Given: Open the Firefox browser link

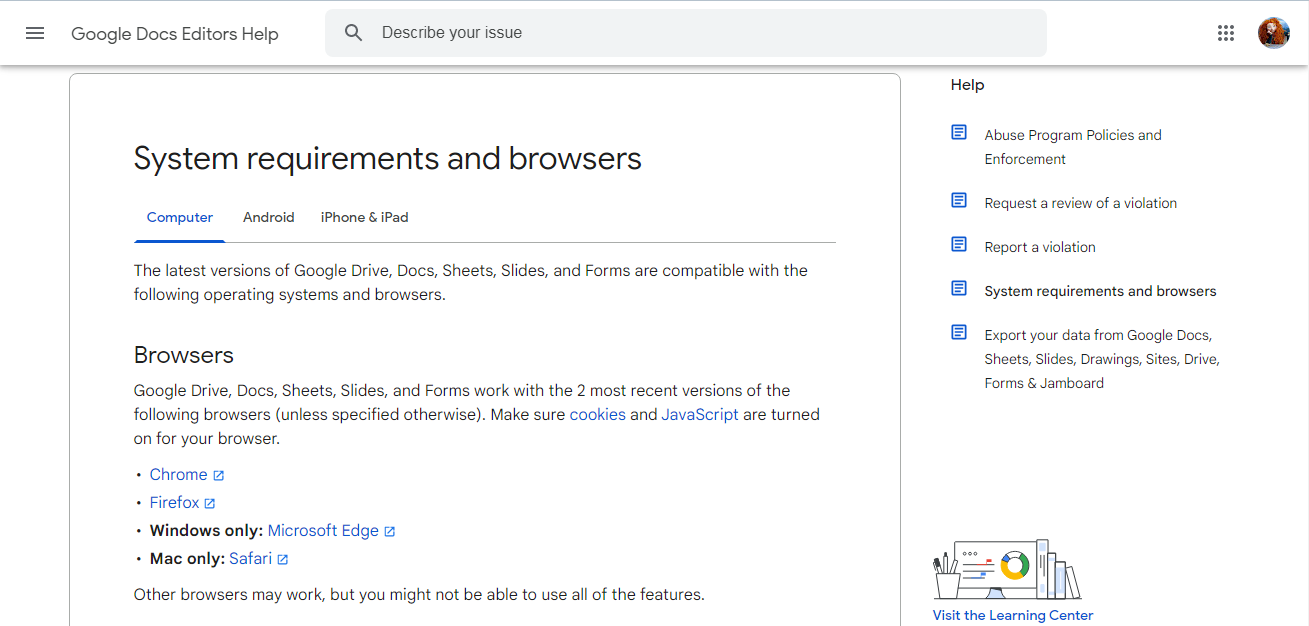Looking at the screenshot, I should pos(175,503).
